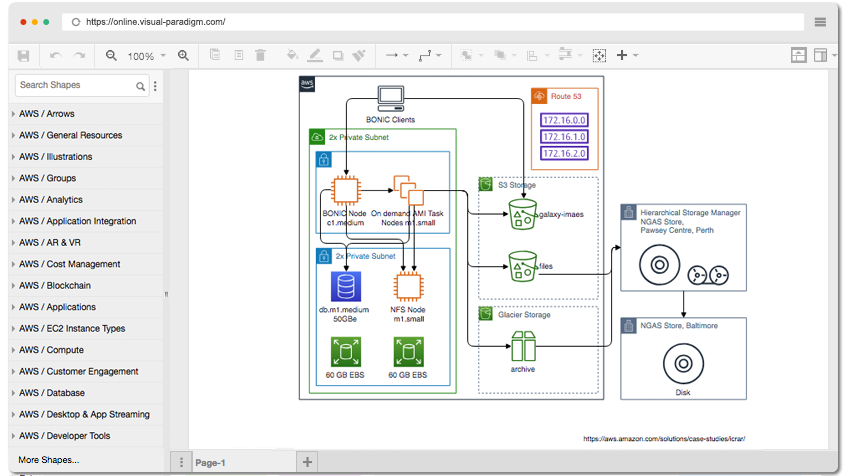Switch to the Page-1 tab
Viewport: 848px width, 476px height.
tap(210, 463)
